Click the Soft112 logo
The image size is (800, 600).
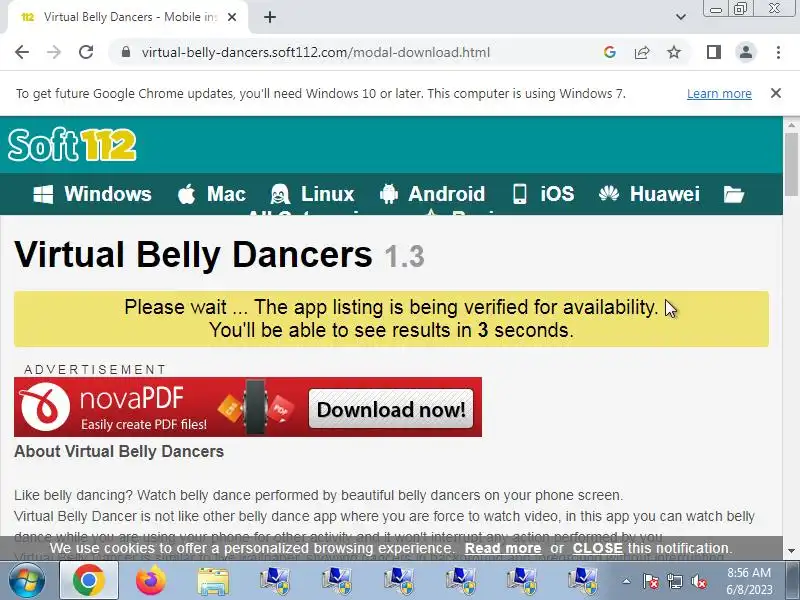[x=72, y=145]
